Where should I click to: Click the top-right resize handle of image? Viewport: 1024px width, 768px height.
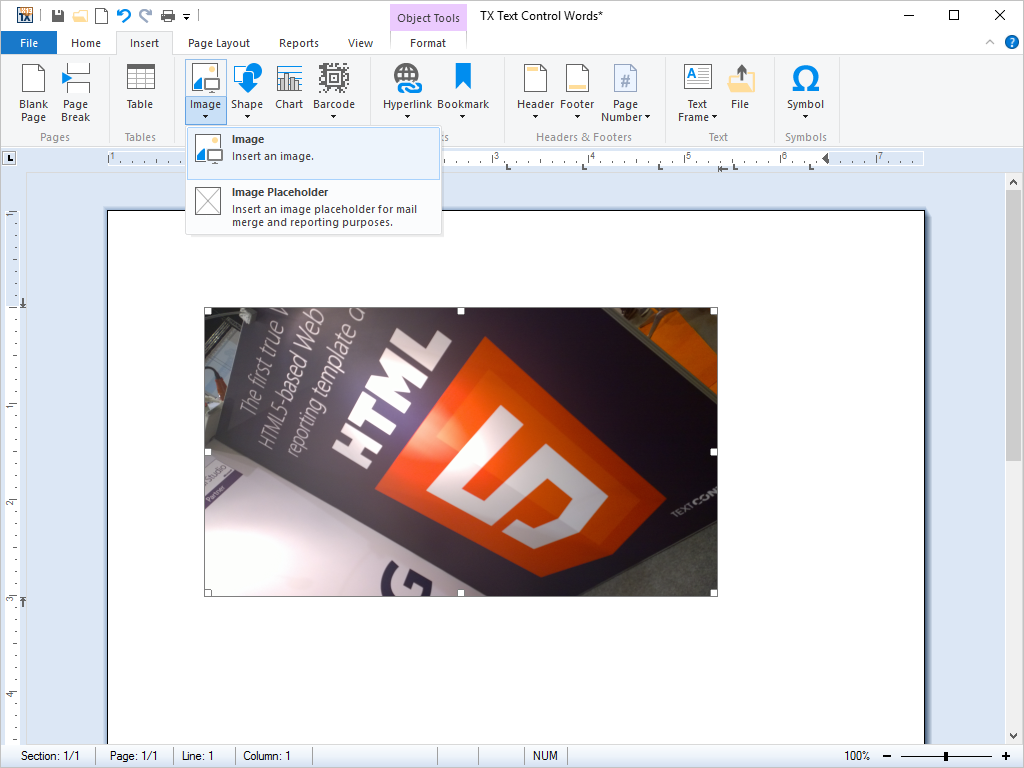(714, 311)
